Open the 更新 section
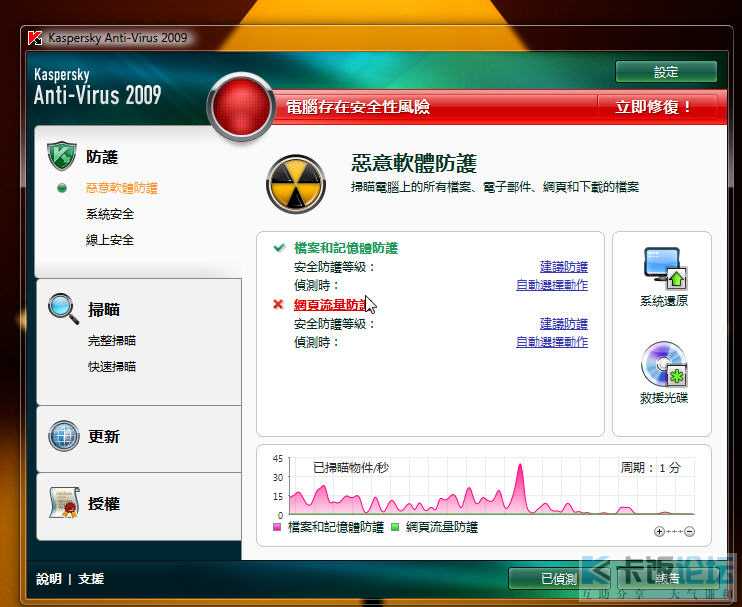The height and width of the screenshot is (607, 742). [104, 436]
